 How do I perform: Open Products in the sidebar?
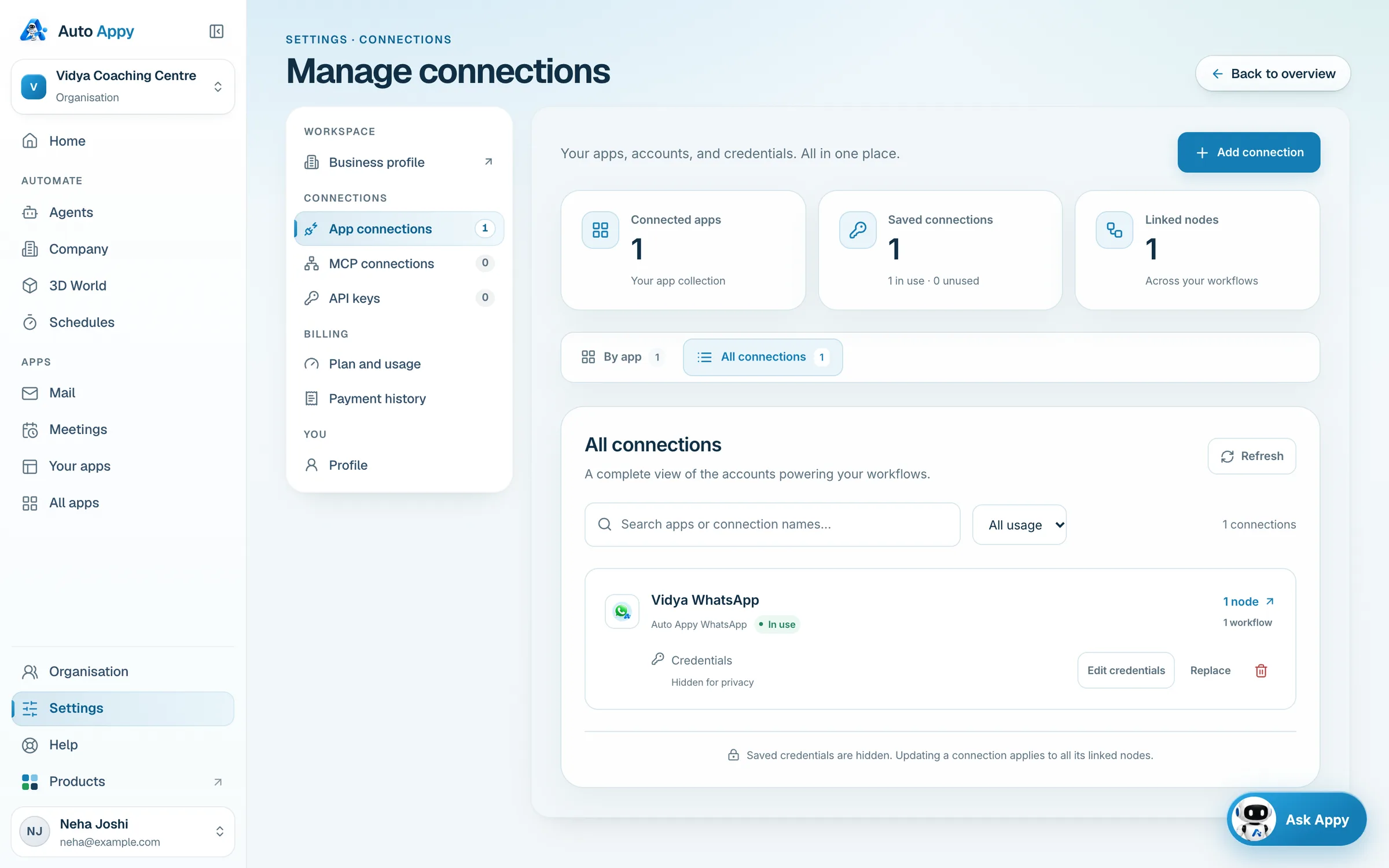pyautogui.click(x=123, y=782)
